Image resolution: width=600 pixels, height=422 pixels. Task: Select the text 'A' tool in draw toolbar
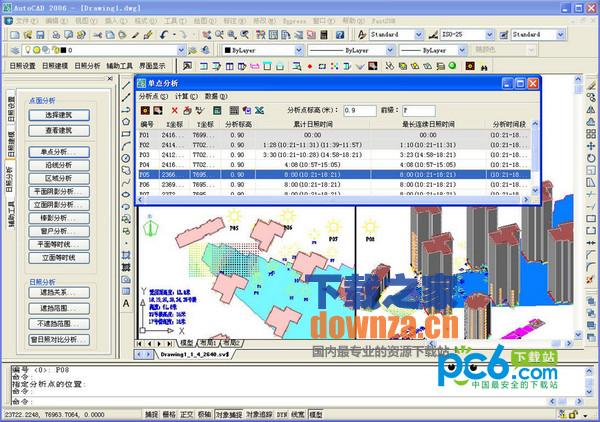pyautogui.click(x=127, y=302)
